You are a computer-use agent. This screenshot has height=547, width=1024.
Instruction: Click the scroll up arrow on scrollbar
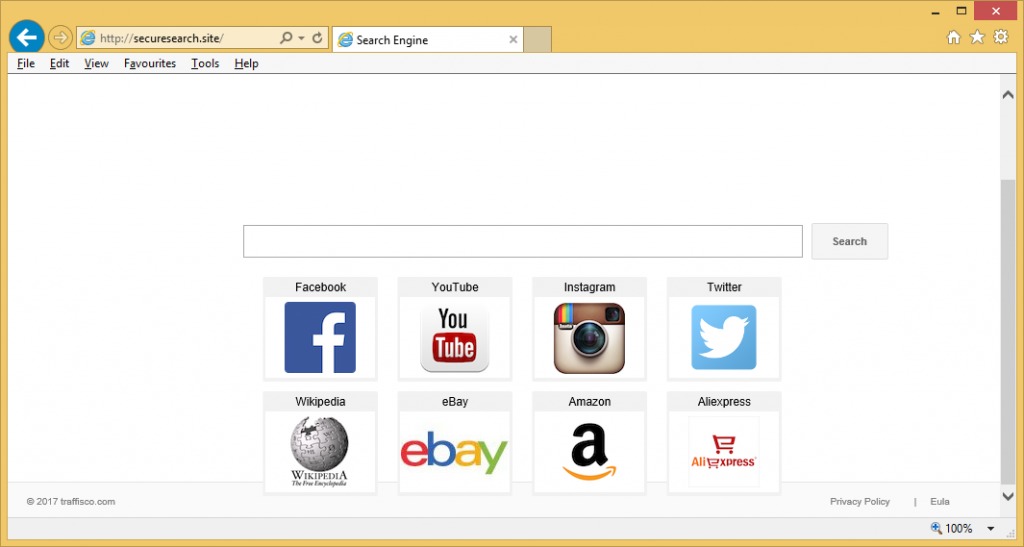point(1008,94)
